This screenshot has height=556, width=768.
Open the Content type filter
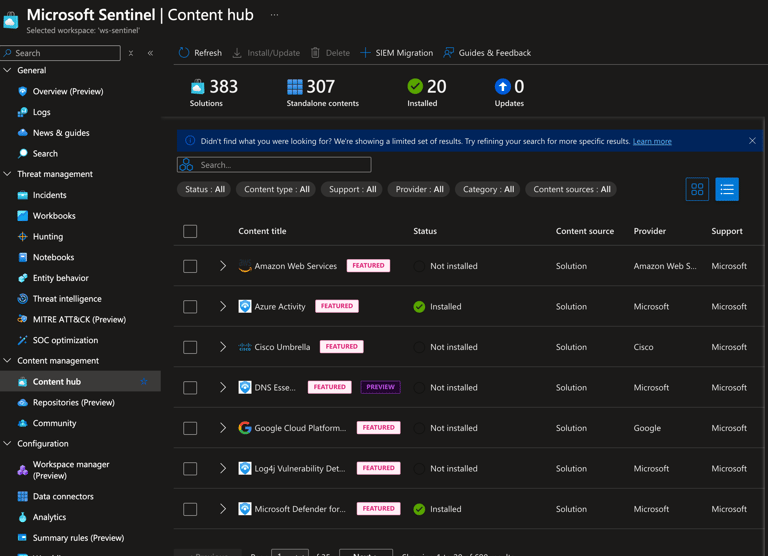tap(276, 189)
